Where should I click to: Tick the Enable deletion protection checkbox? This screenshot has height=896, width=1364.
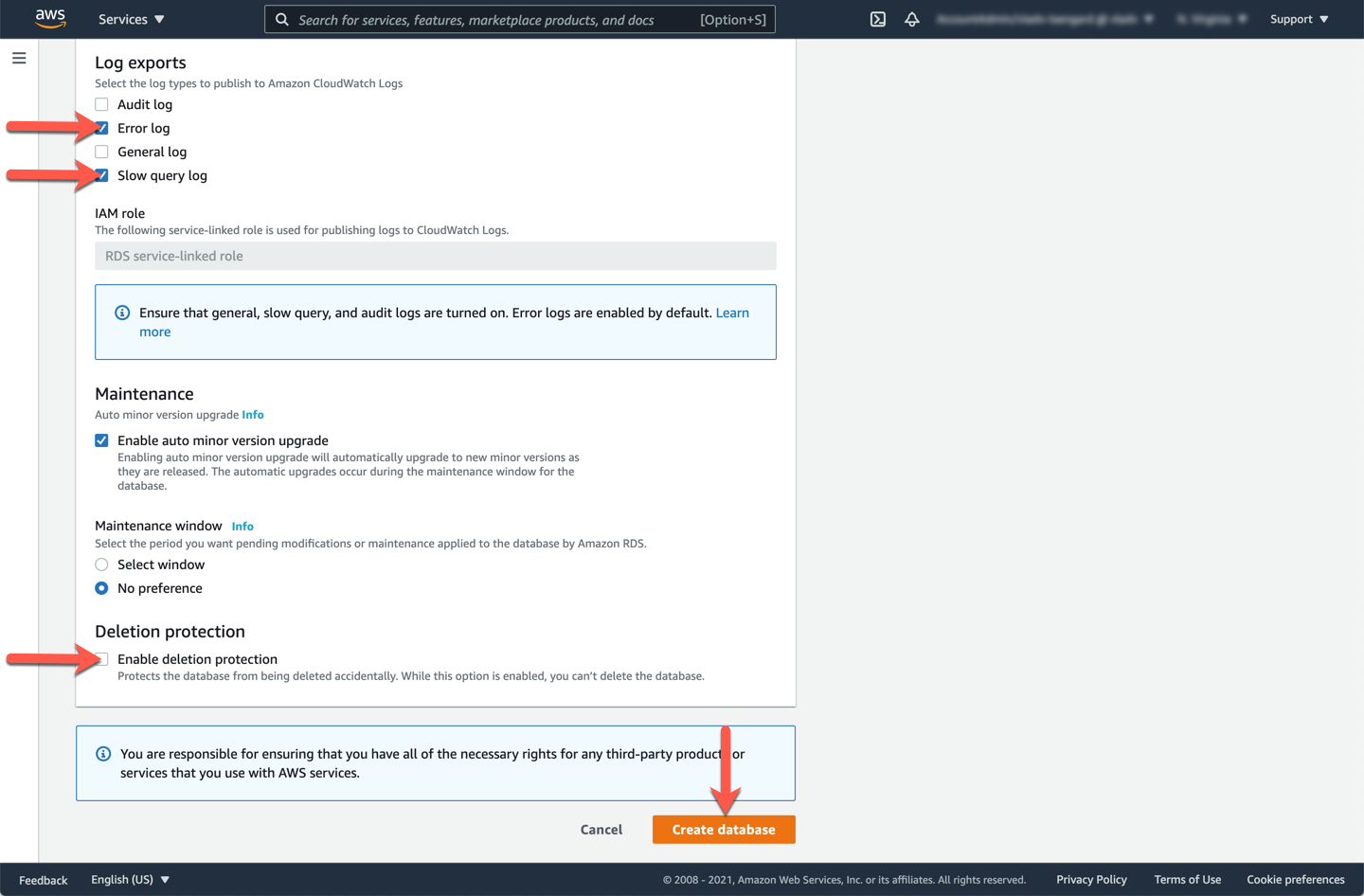click(102, 659)
